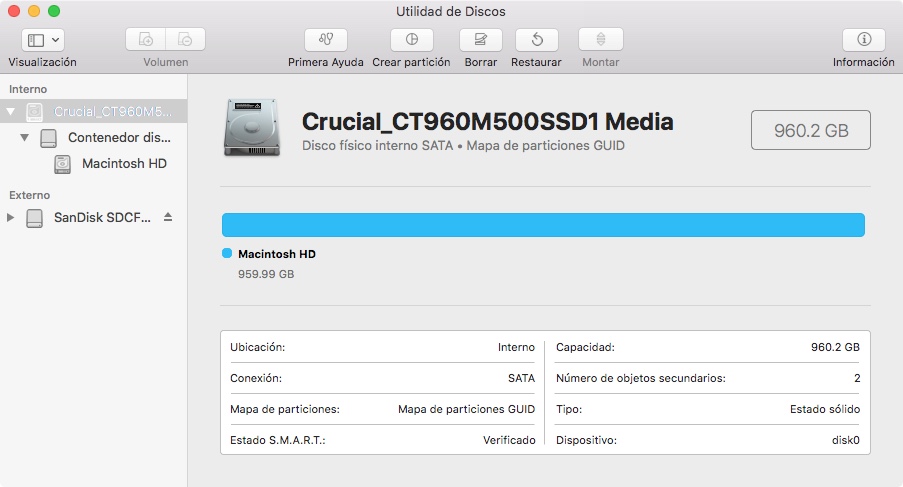Click the blue Macintosh HD partition bar
Viewport: 903px width, 487px height.
[x=543, y=225]
